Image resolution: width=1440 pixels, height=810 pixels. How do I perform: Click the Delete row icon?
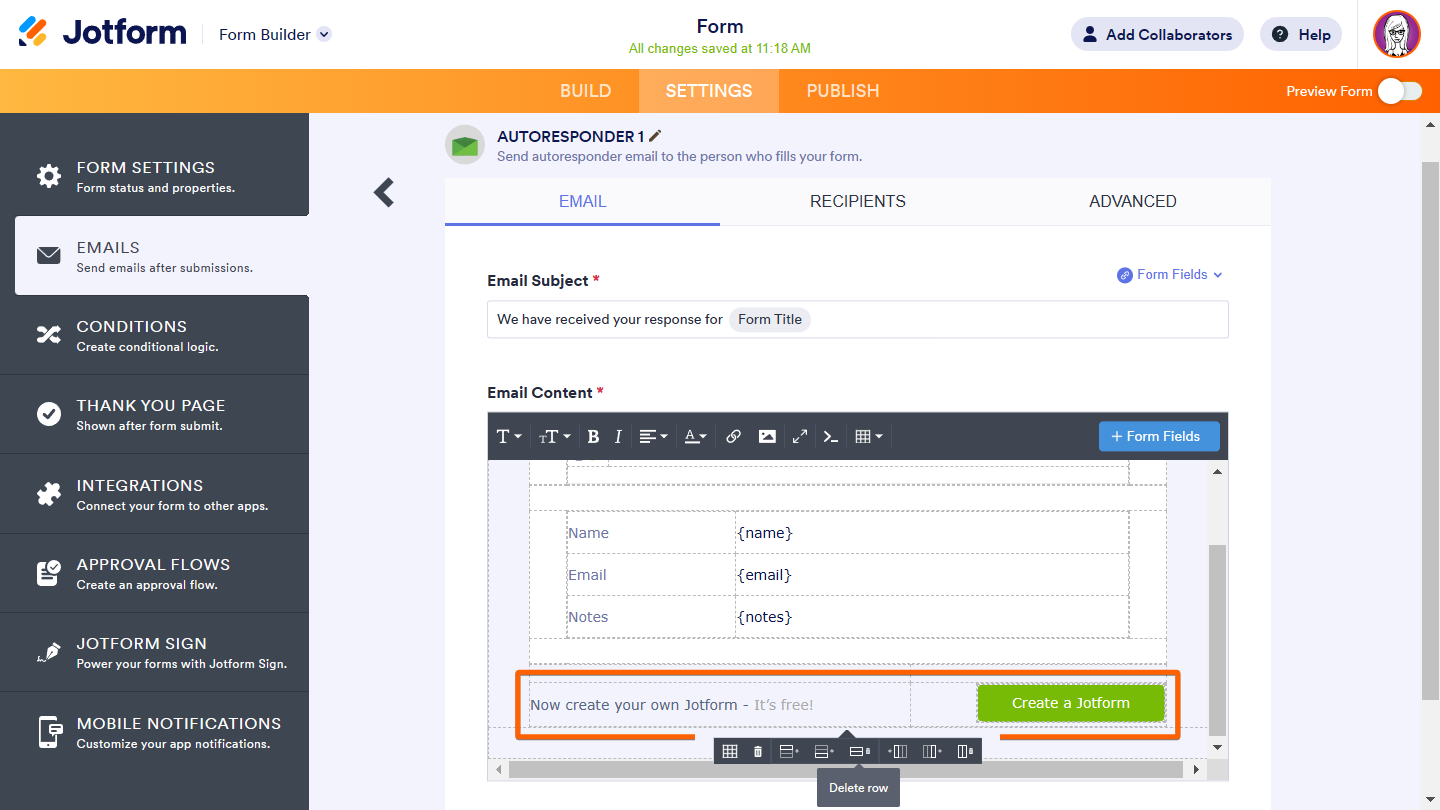859,751
